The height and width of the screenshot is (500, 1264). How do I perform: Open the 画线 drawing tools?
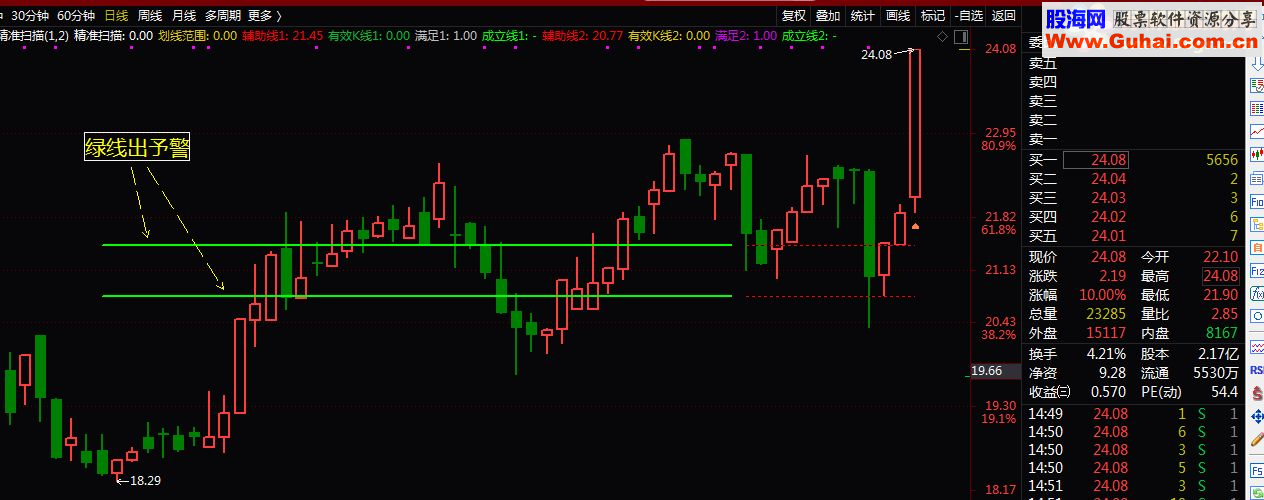[898, 16]
